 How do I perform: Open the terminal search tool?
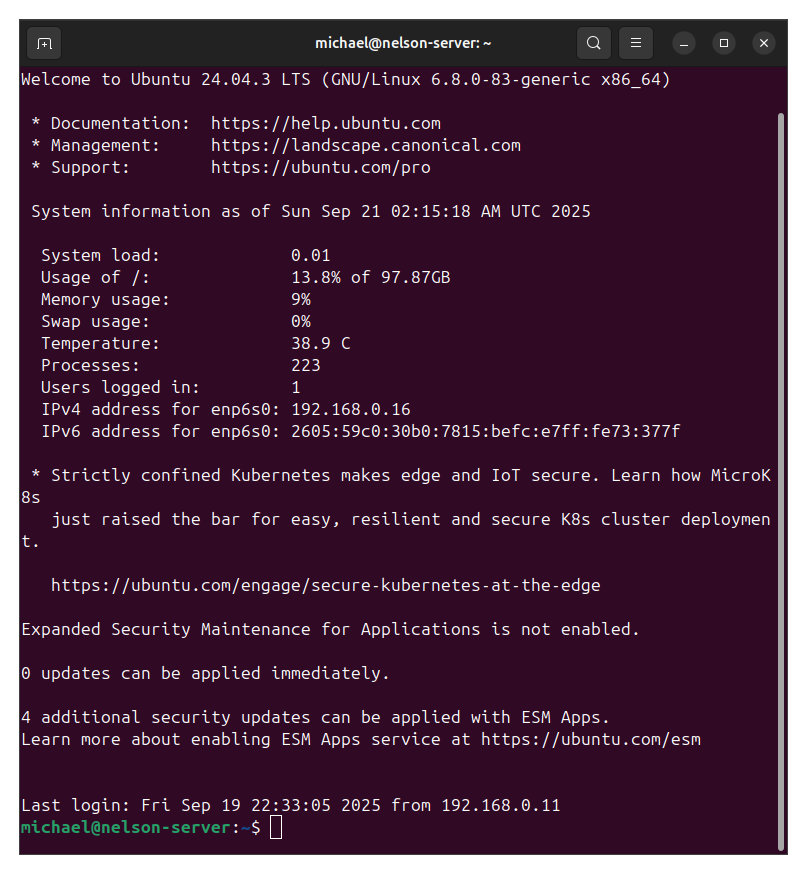594,43
